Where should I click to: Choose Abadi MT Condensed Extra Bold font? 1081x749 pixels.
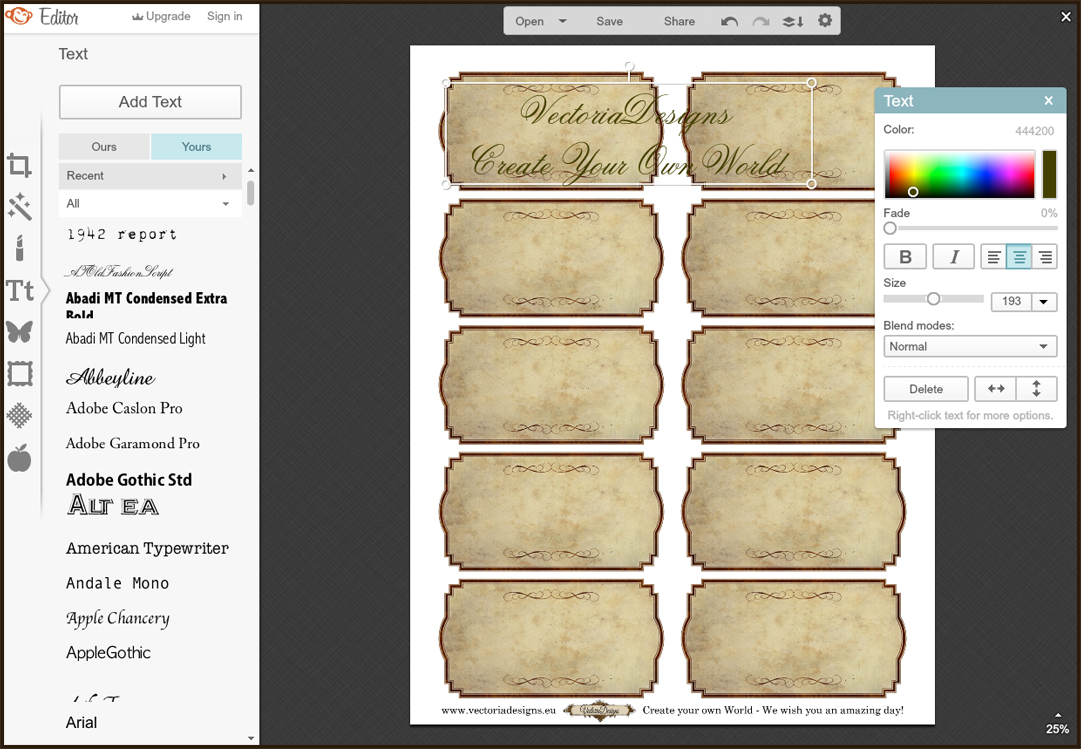[146, 306]
